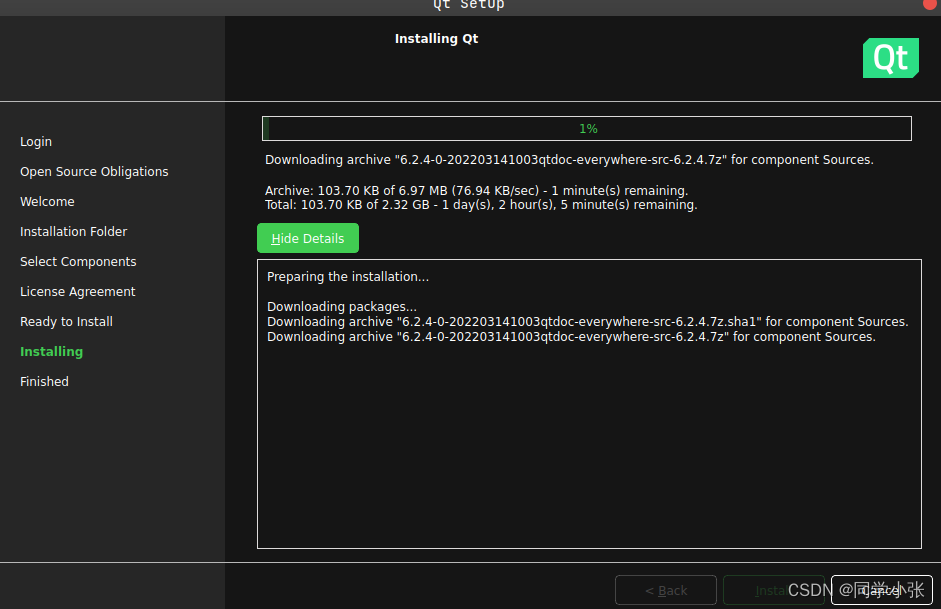Click the download progress bar
The width and height of the screenshot is (941, 609).
click(x=587, y=128)
